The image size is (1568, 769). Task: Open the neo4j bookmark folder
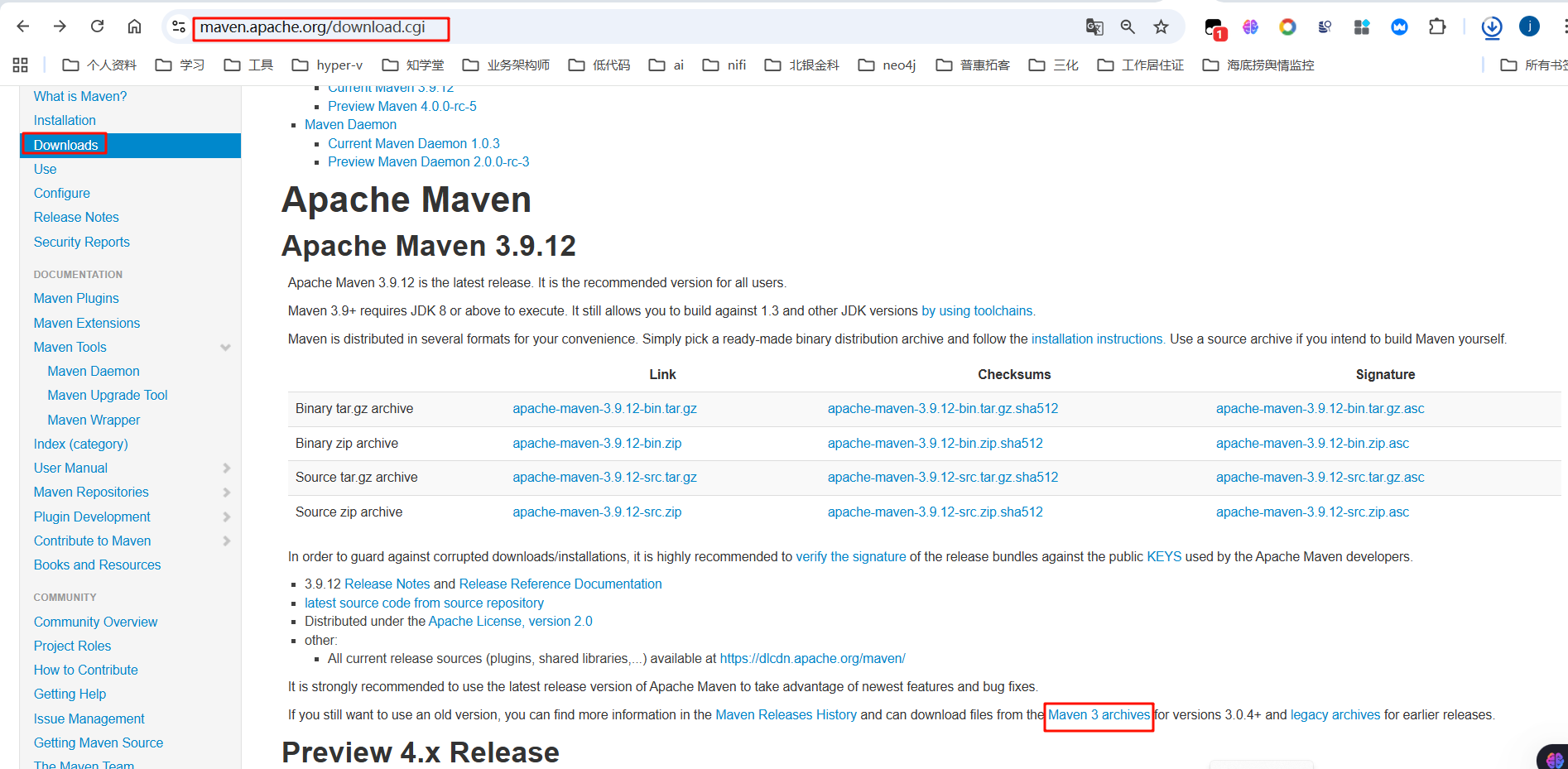887,65
